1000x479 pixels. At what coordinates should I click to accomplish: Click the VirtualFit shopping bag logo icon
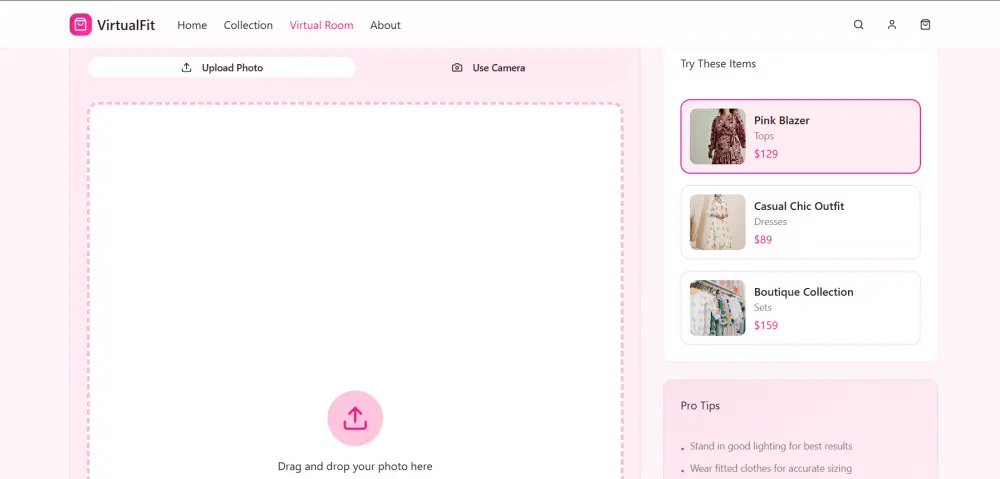point(80,25)
